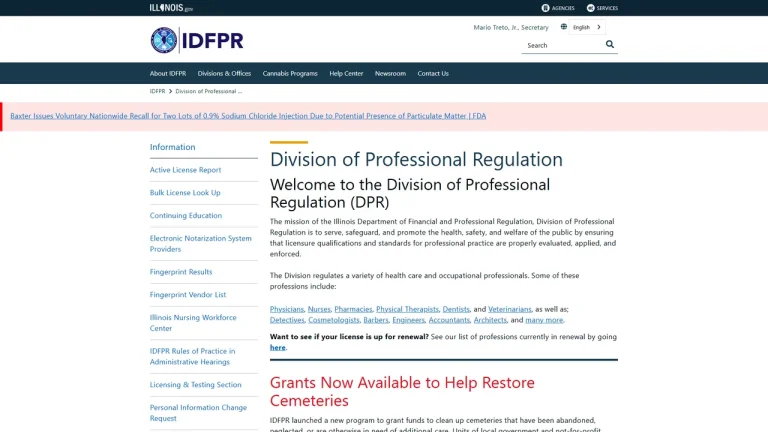Click the Veterinarians profession link

(509, 309)
